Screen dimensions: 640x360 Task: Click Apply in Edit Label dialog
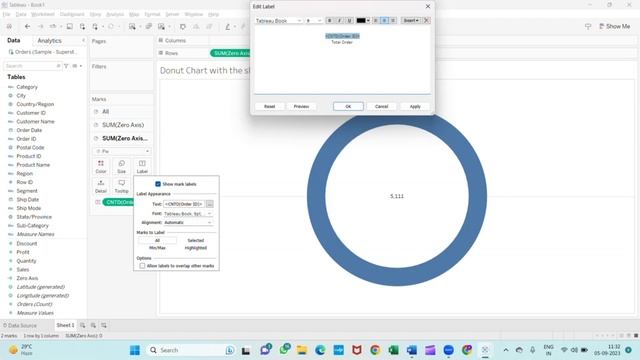(415, 106)
